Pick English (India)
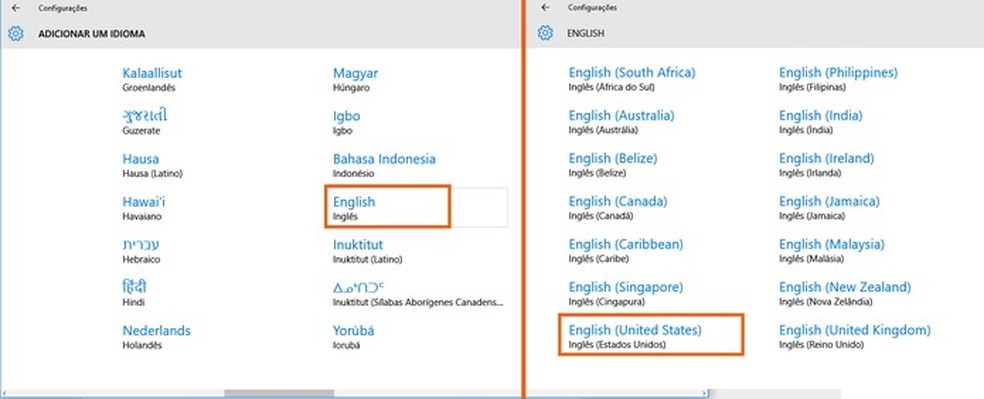 coord(821,122)
